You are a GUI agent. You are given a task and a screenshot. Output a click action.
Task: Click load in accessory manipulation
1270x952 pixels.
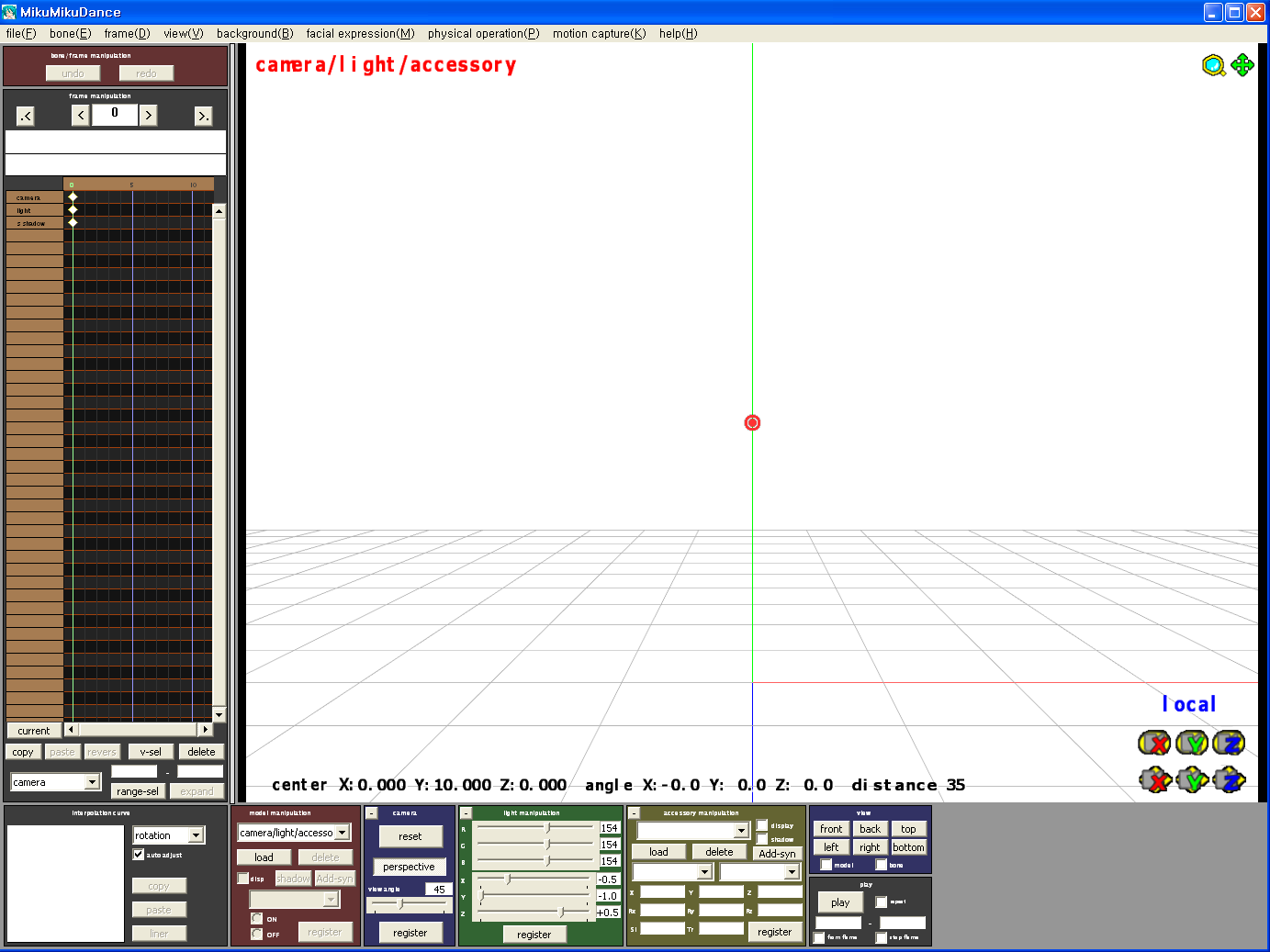click(659, 852)
